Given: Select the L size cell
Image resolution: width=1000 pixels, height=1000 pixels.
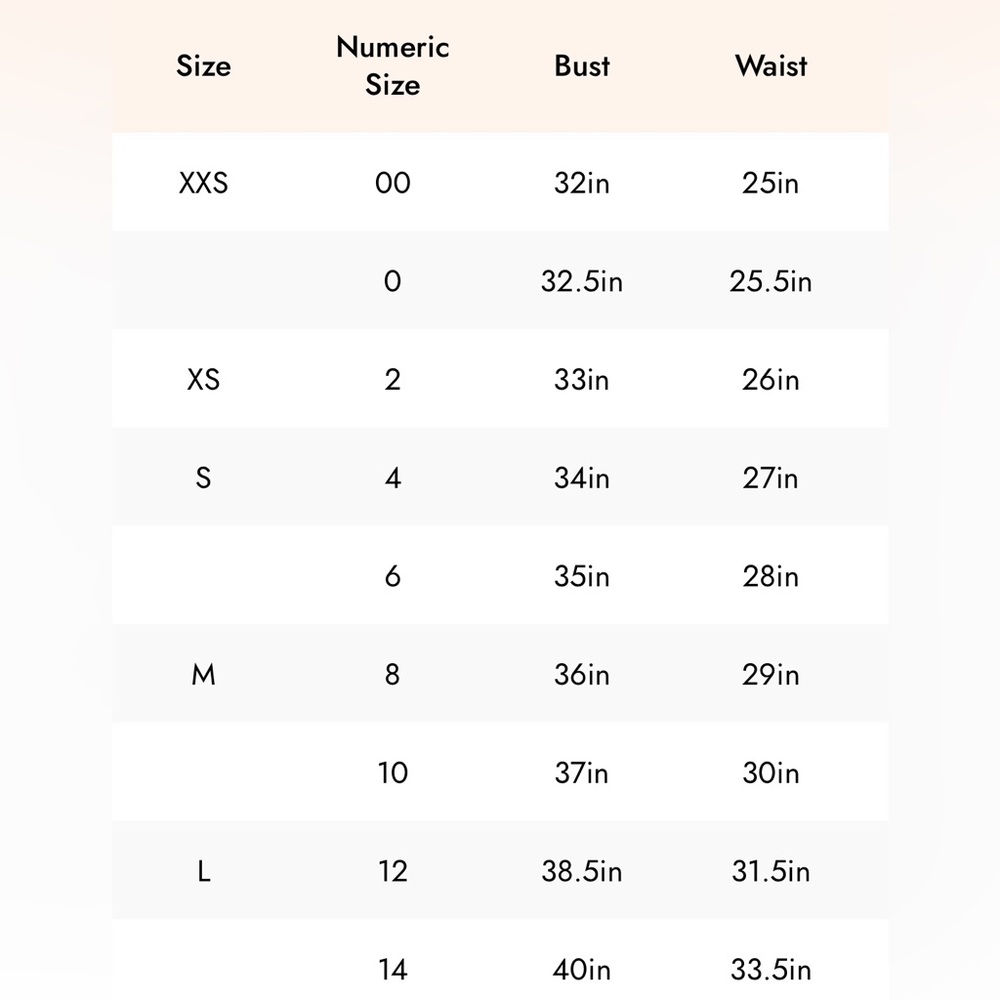Looking at the screenshot, I should [x=203, y=871].
